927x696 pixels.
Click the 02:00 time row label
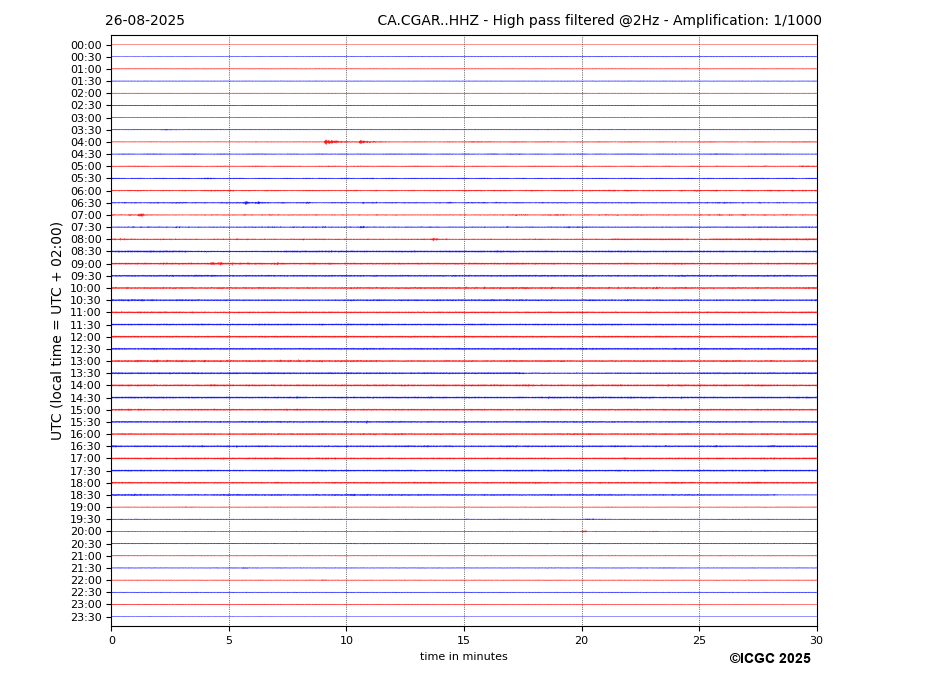click(x=86, y=93)
